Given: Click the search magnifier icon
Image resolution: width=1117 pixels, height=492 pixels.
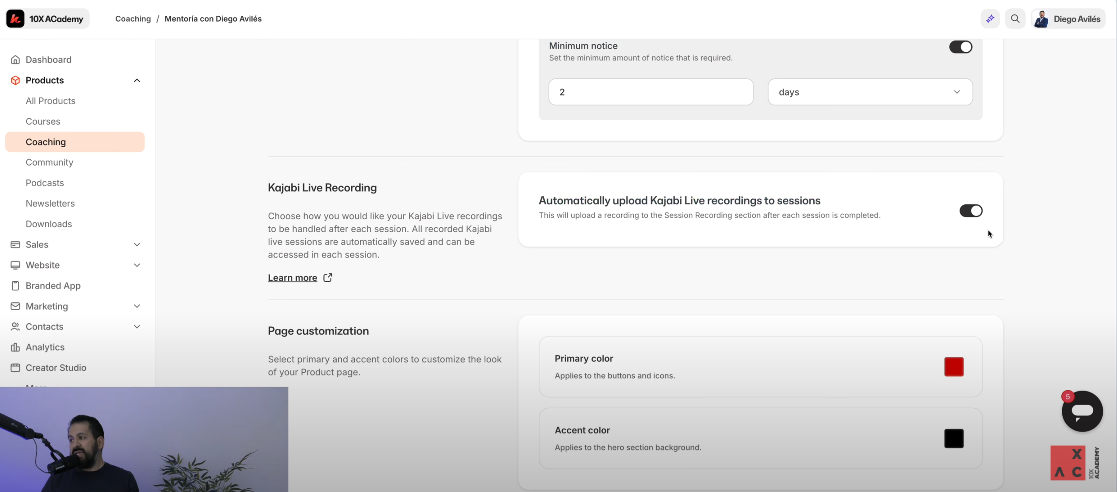Looking at the screenshot, I should (x=1015, y=18).
